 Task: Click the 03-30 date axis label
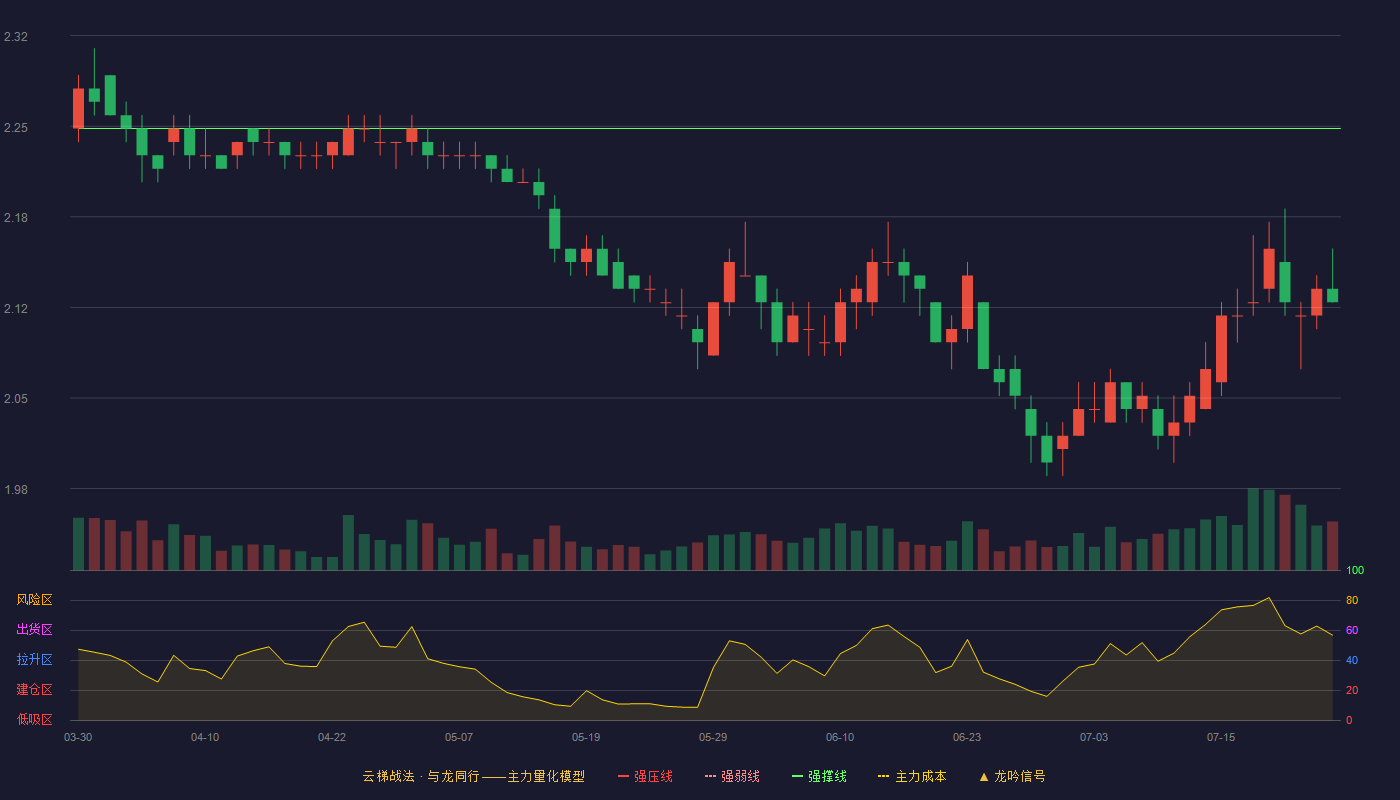point(78,737)
